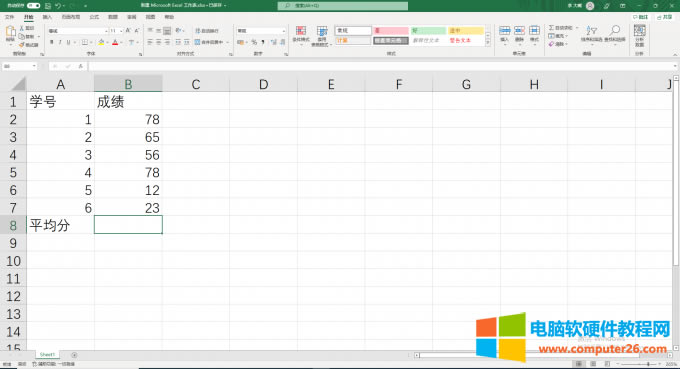
Task: Open Conditional Formatting in the ribbon
Action: 301,35
